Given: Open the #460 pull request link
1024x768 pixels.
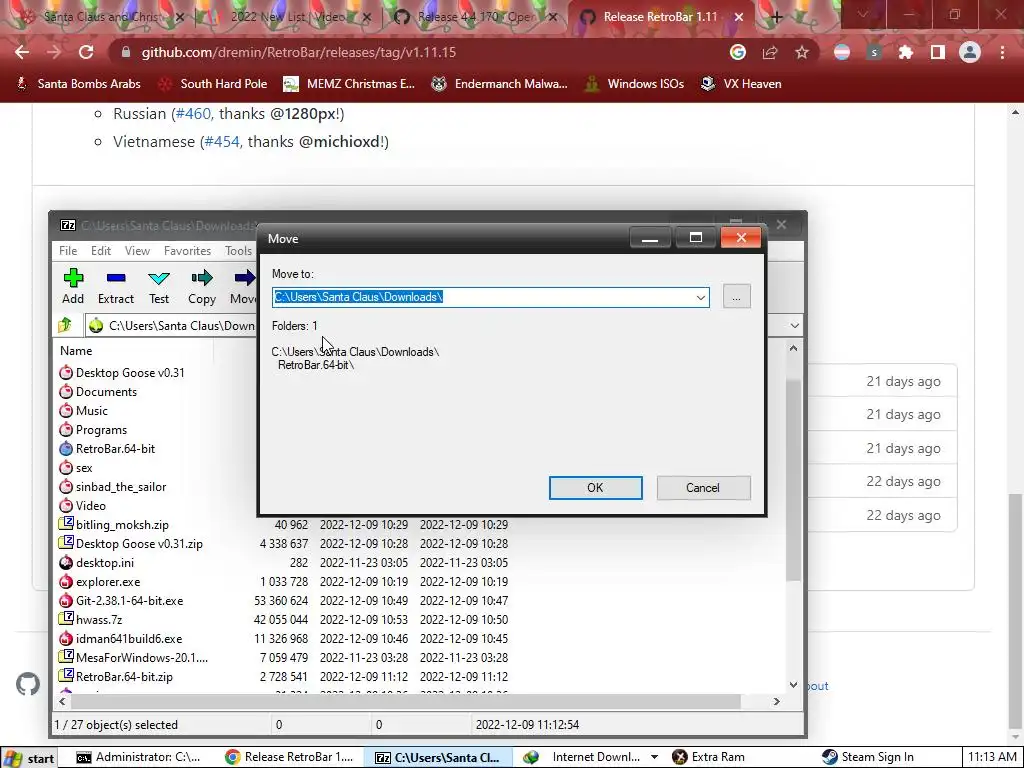Looking at the screenshot, I should (x=193, y=114).
